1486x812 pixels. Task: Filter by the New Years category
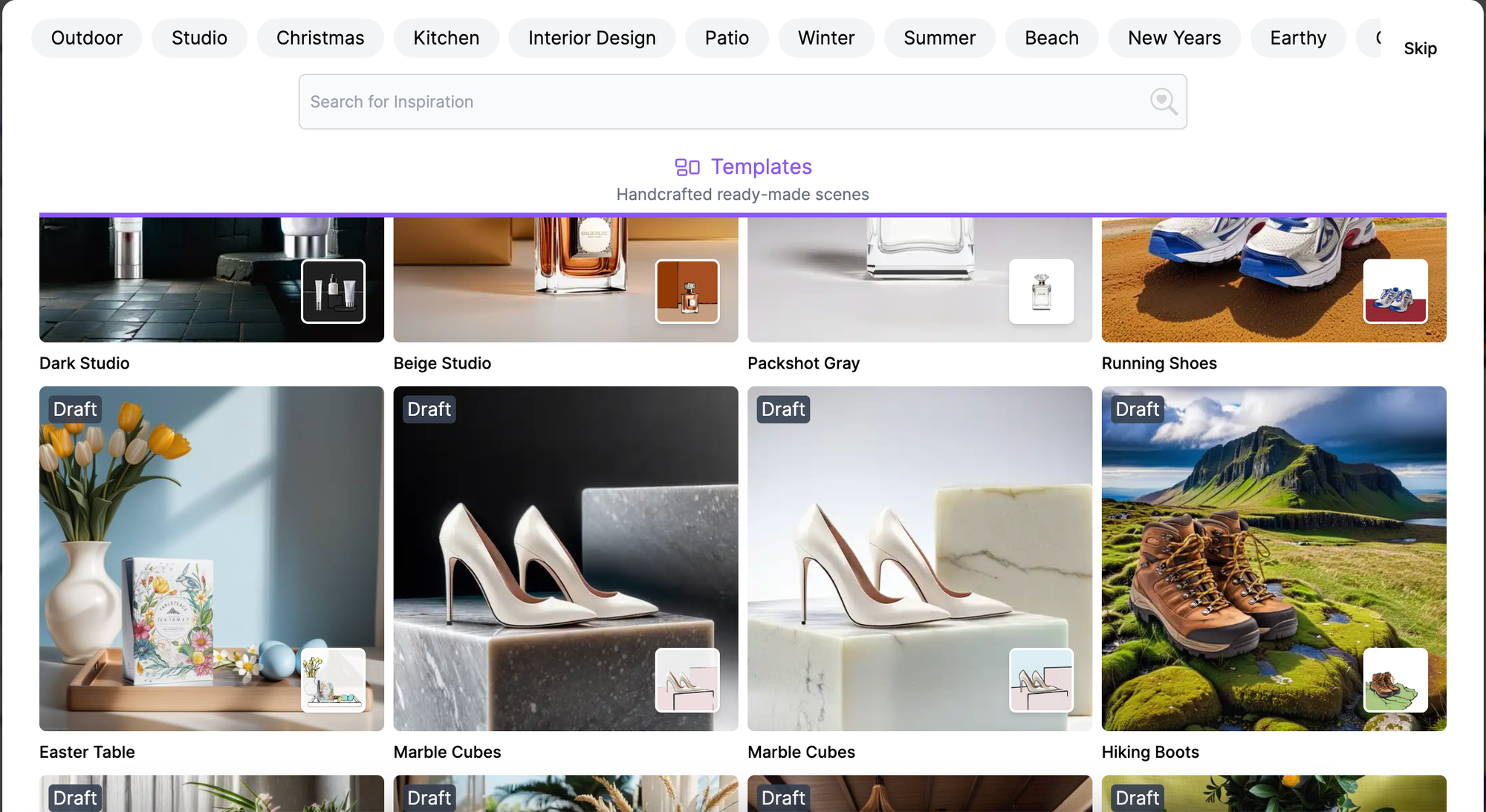click(1174, 38)
